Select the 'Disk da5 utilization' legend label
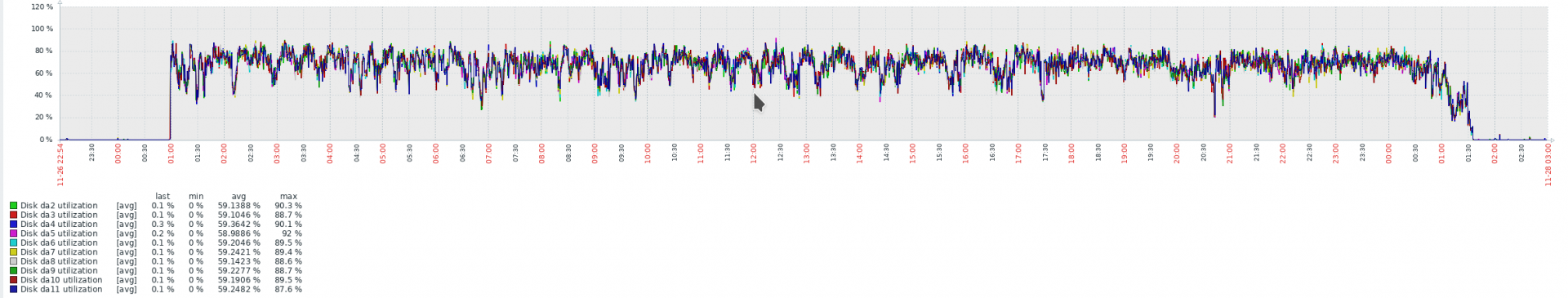This screenshot has width=1568, height=298. coord(59,234)
